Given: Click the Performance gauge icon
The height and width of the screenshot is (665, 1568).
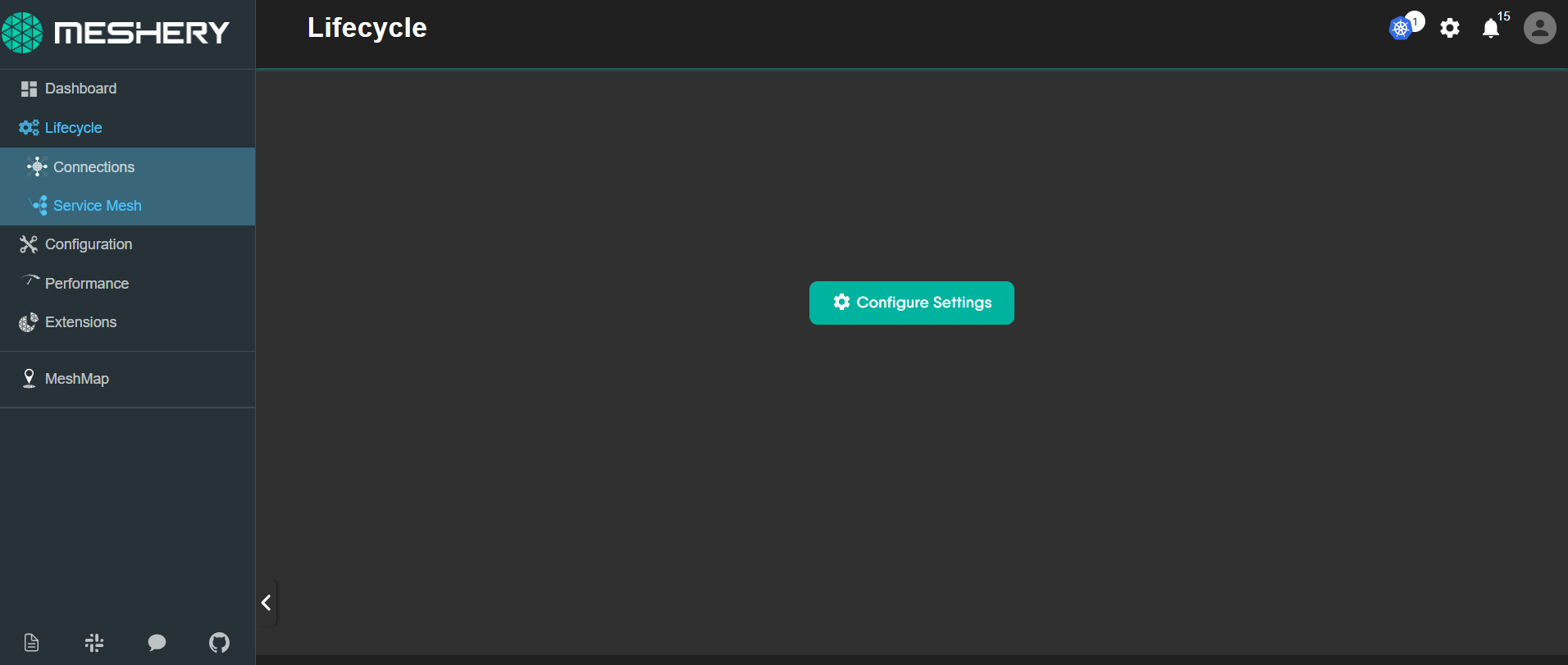Looking at the screenshot, I should coord(30,280).
